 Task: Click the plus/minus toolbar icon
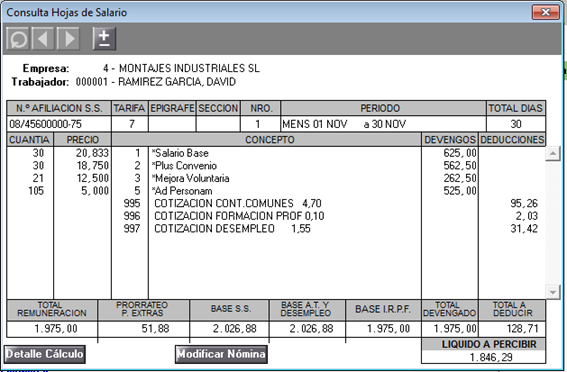104,38
